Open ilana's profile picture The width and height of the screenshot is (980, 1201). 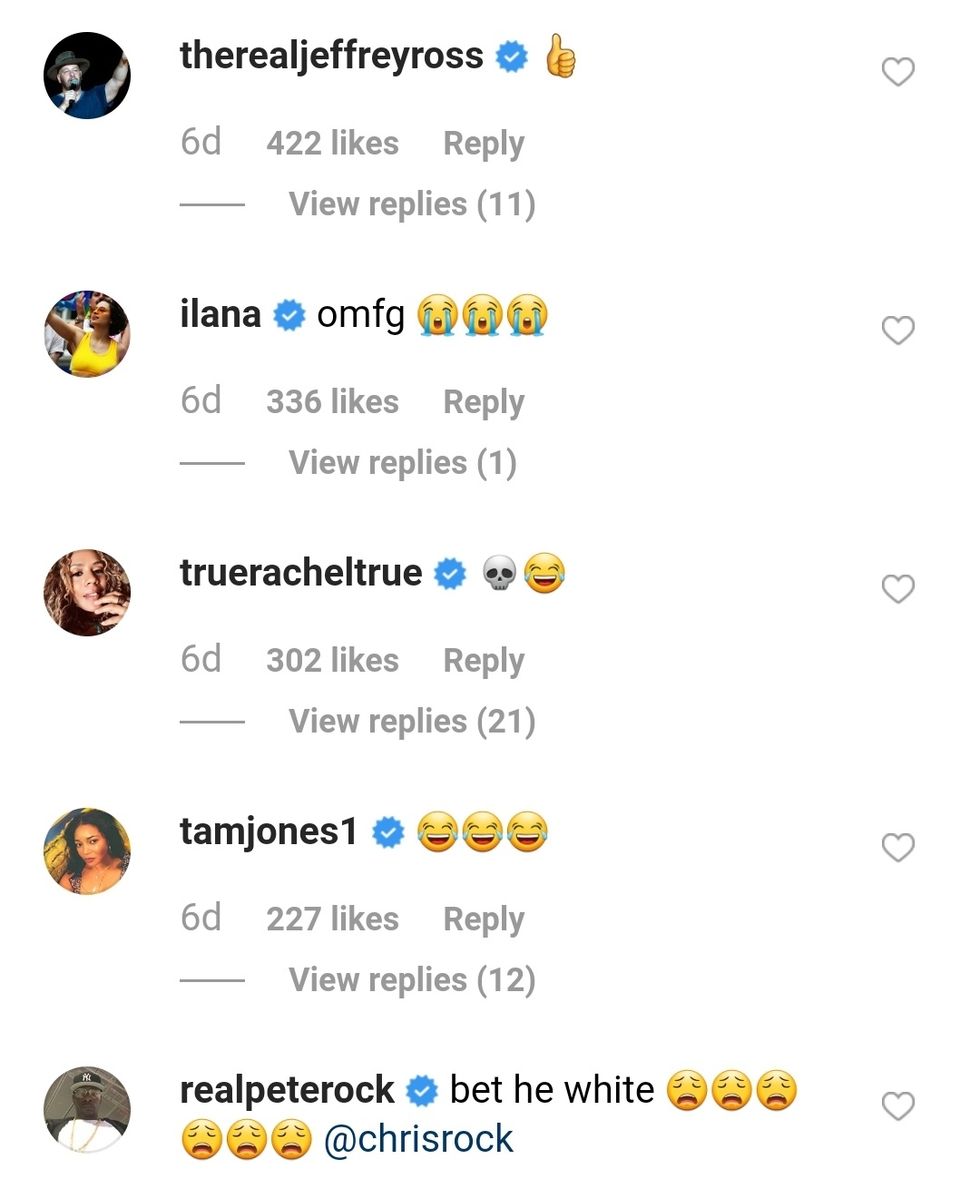point(88,333)
